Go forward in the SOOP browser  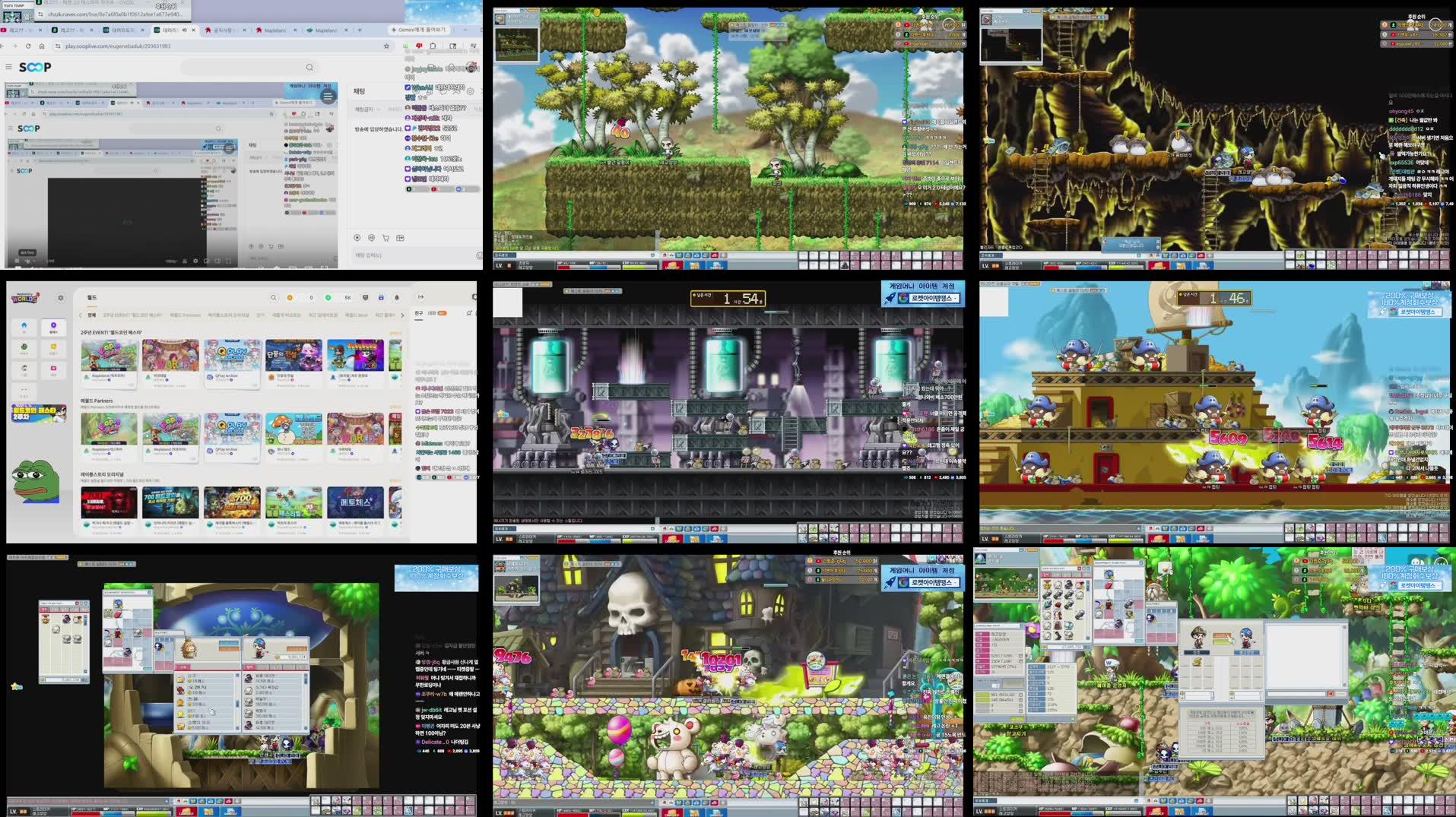pos(14,46)
